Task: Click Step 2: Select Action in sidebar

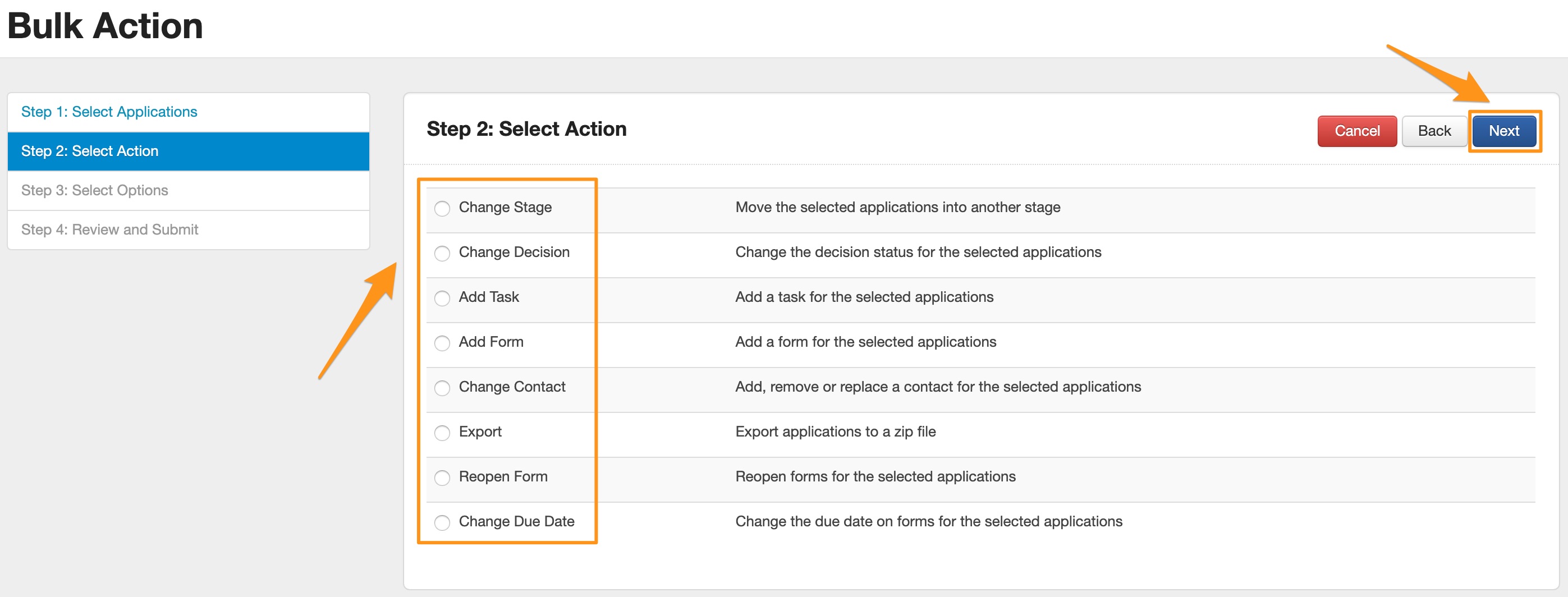Action: (x=89, y=151)
